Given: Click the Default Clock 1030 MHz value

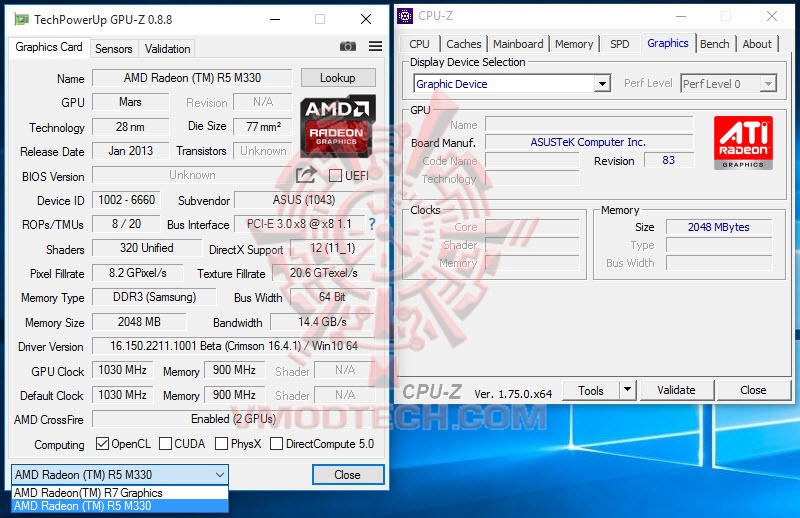Looking at the screenshot, I should coord(122,394).
